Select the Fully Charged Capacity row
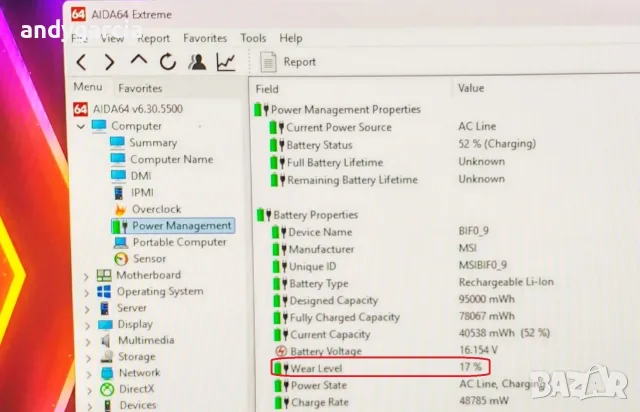Viewport: 640px width, 412px height. coord(394,317)
